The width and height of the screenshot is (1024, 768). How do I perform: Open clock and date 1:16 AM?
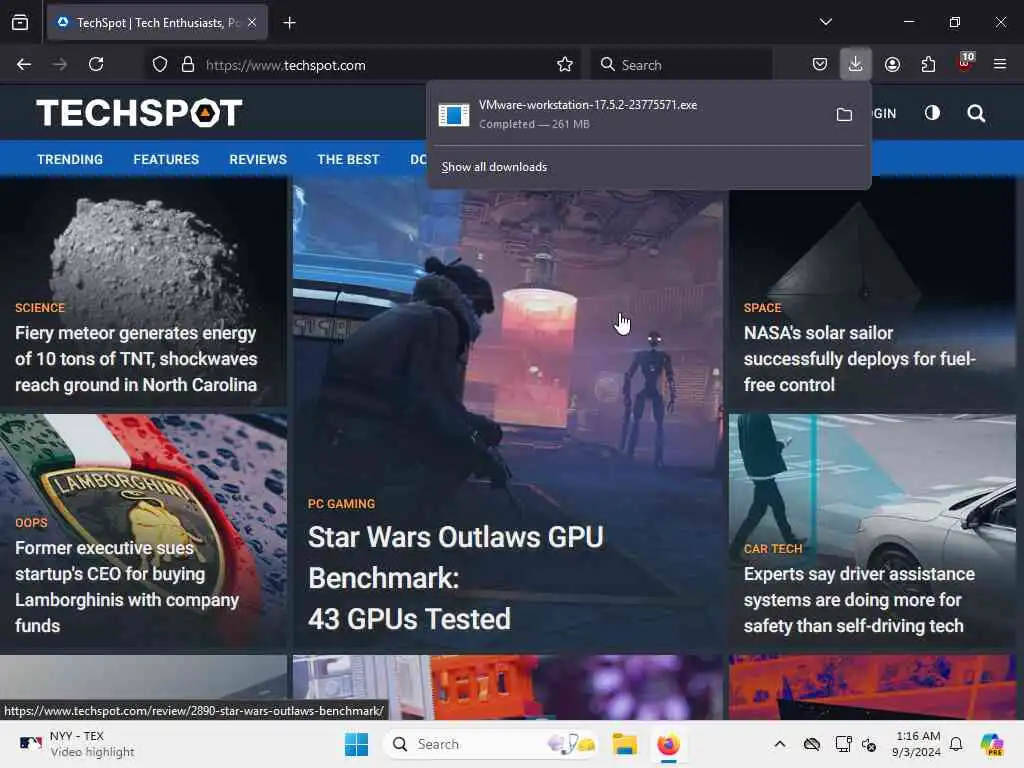click(x=917, y=744)
